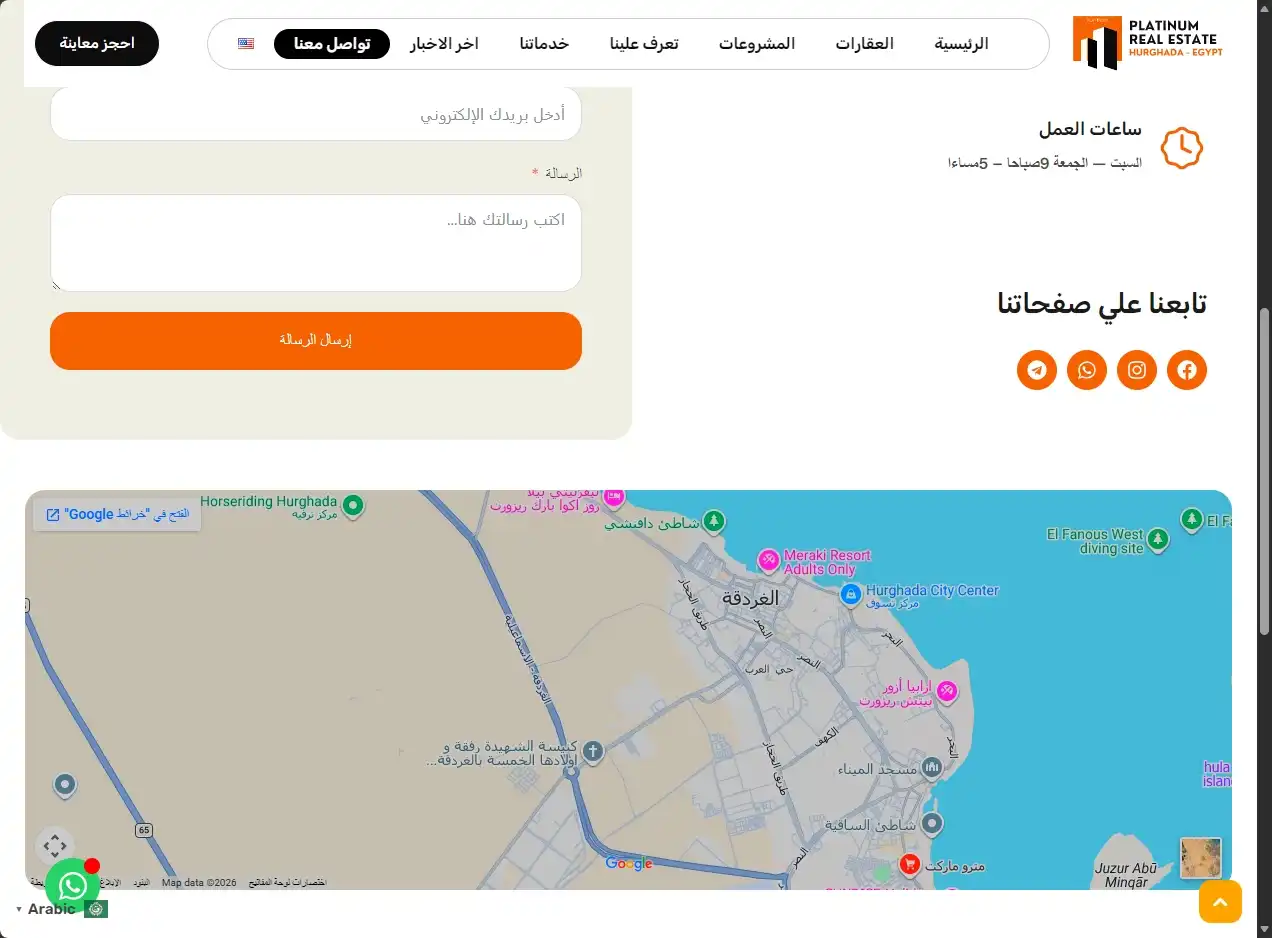Click the الغردقة city label on map

750,598
